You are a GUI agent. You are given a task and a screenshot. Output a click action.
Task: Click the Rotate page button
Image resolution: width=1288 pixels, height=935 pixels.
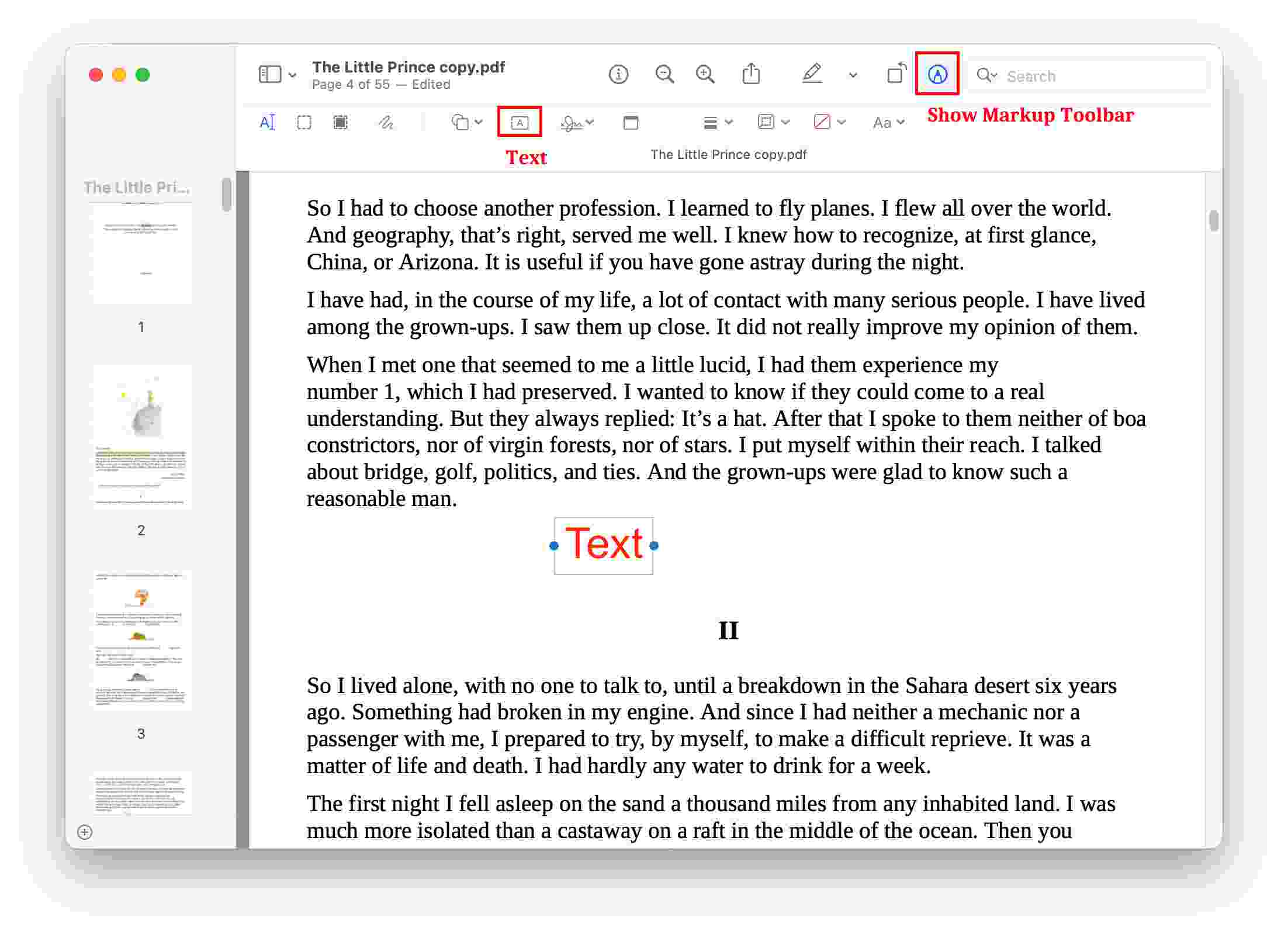pyautogui.click(x=896, y=74)
